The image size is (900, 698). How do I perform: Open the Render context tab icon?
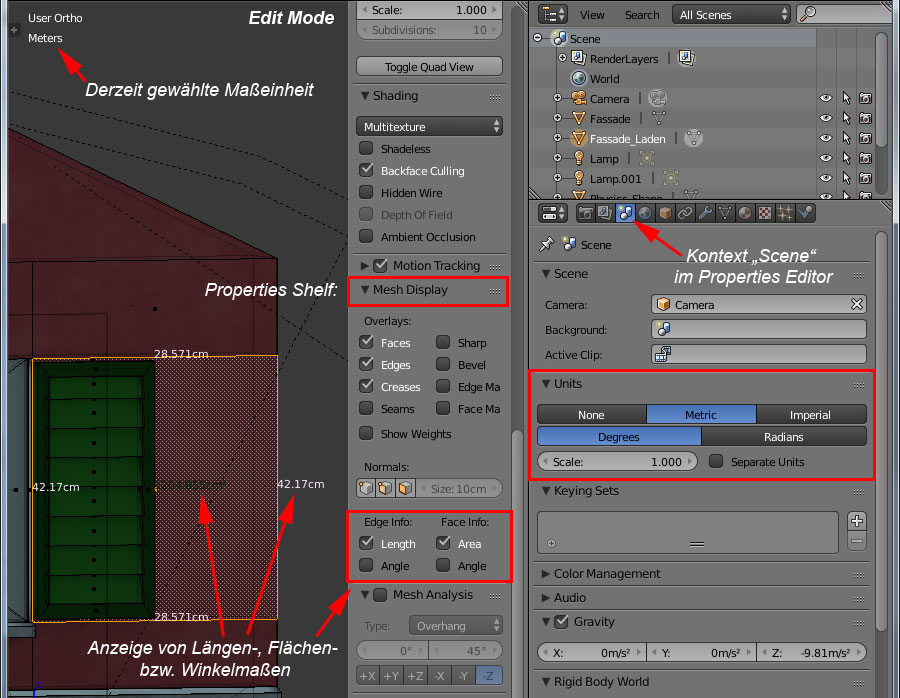pyautogui.click(x=585, y=213)
